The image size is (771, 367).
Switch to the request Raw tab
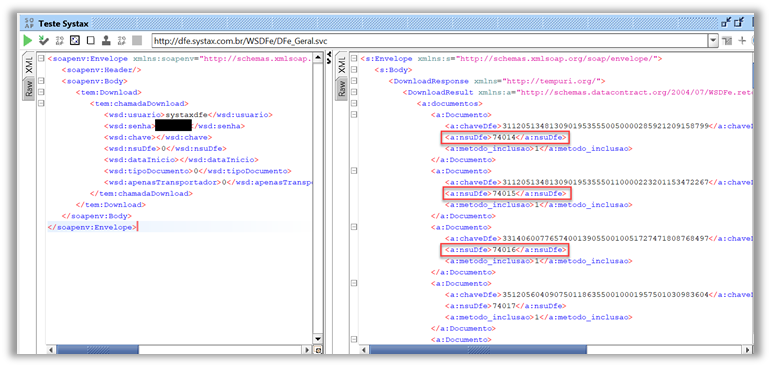(30, 89)
